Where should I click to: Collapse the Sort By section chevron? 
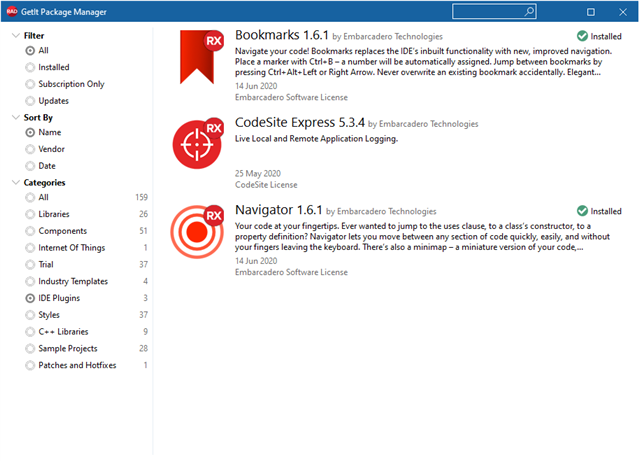(x=15, y=117)
